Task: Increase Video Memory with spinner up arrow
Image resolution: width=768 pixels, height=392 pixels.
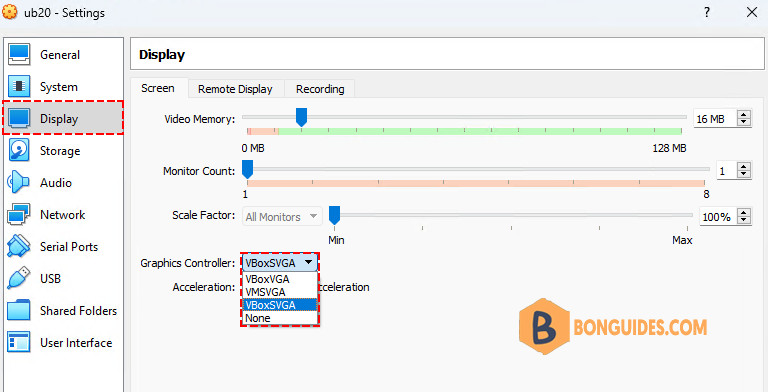Action: 744,115
